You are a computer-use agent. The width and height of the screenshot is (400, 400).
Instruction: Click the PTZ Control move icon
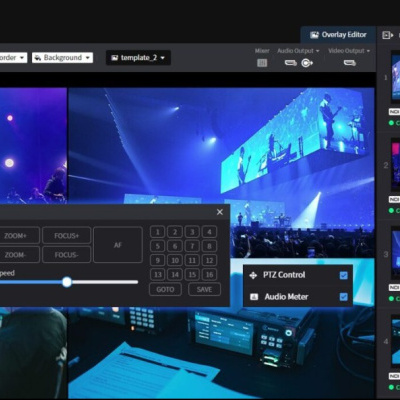click(x=253, y=275)
